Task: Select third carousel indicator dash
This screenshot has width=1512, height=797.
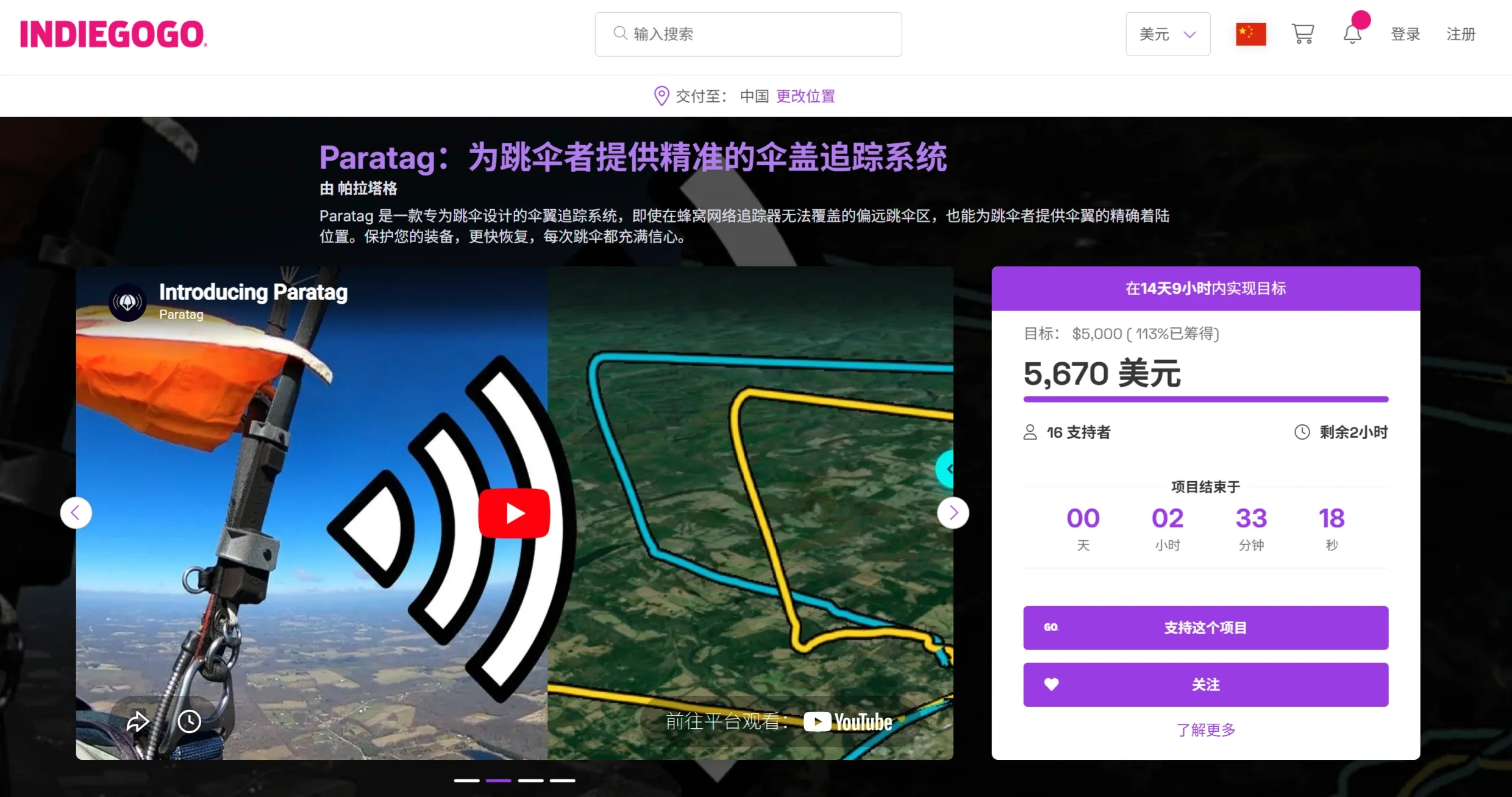Action: (530, 781)
